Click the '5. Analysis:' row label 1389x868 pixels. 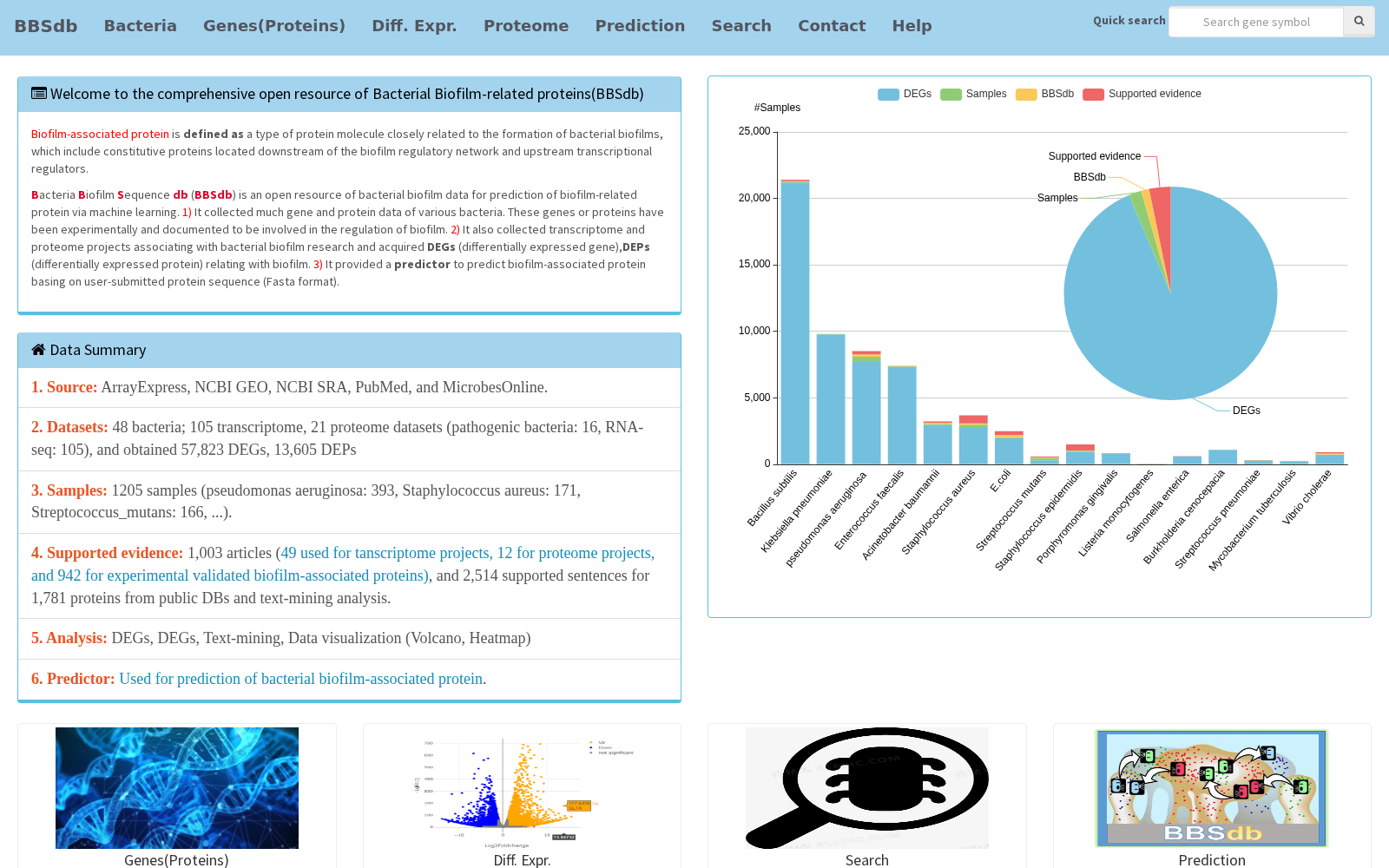(69, 638)
